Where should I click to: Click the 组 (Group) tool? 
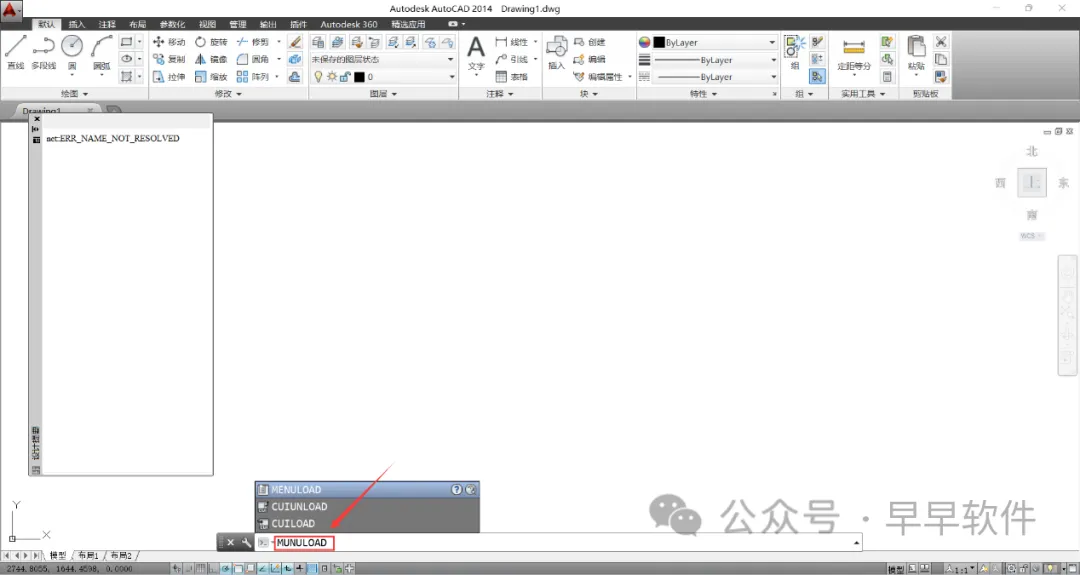(x=794, y=52)
